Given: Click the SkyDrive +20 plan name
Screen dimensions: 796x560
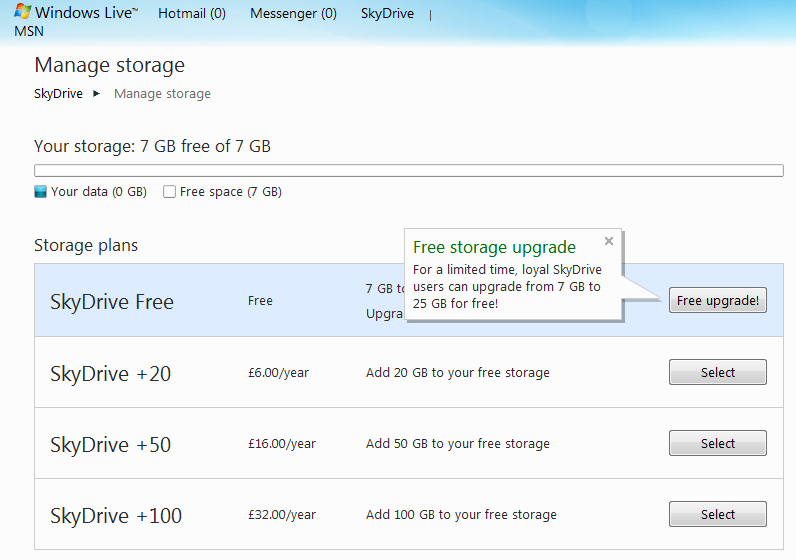Looking at the screenshot, I should click(111, 374).
